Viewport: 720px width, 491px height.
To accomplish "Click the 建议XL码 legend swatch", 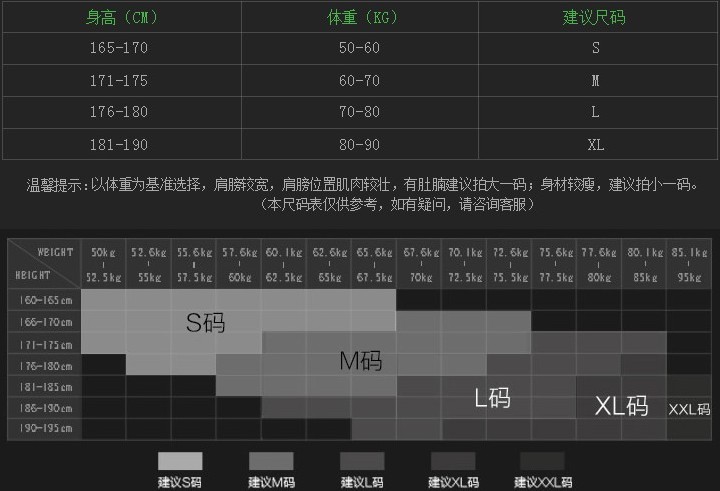I will click(453, 461).
